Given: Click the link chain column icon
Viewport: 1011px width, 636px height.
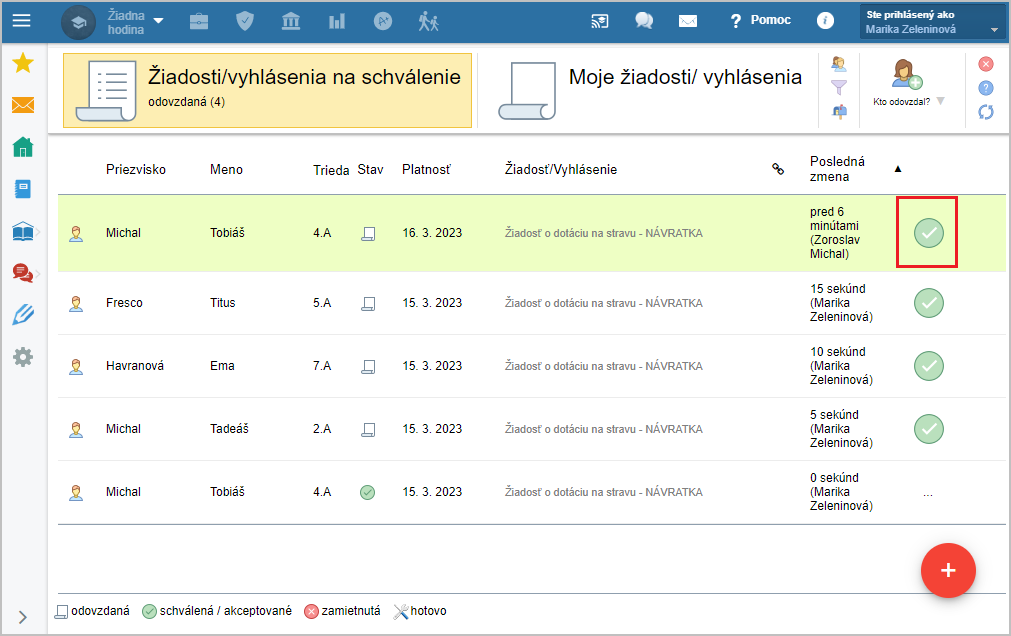Looking at the screenshot, I should pyautogui.click(x=778, y=169).
